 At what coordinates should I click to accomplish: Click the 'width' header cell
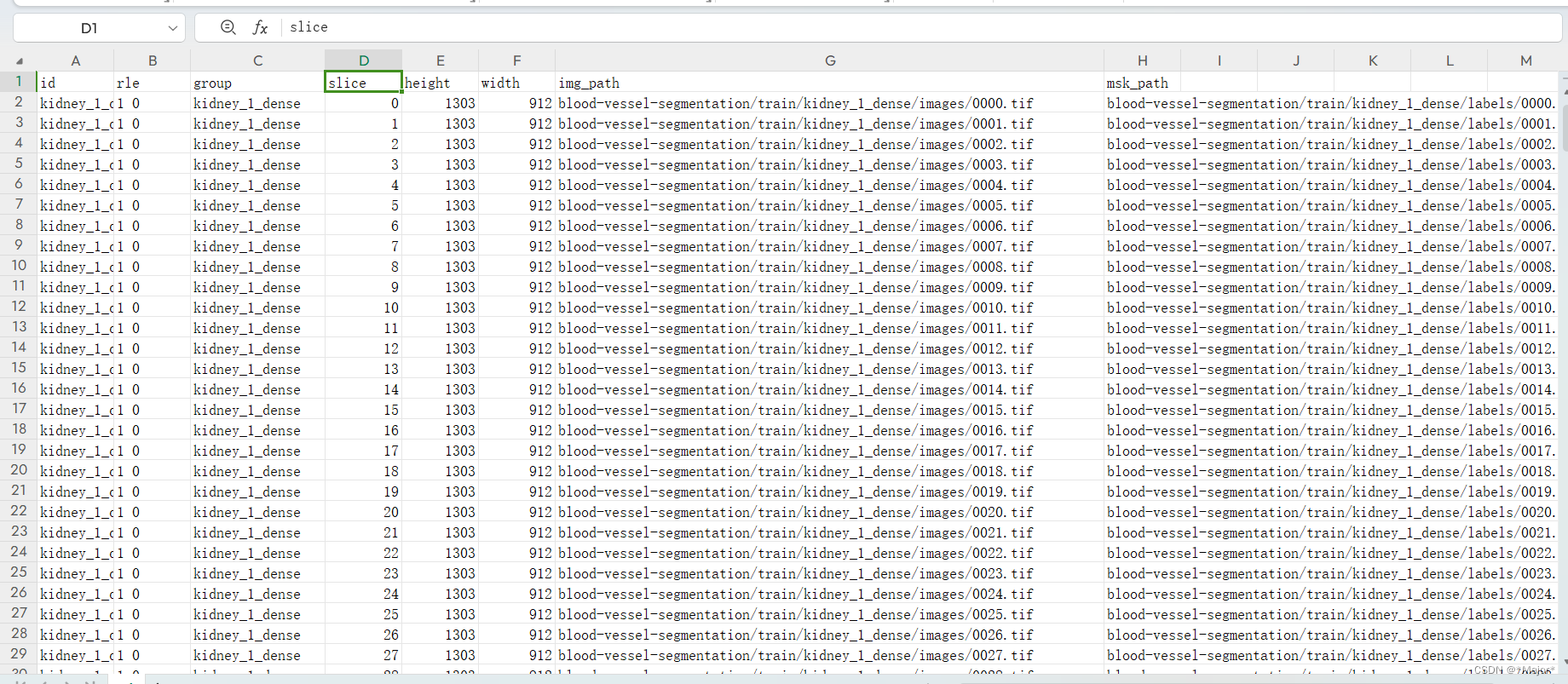point(516,83)
